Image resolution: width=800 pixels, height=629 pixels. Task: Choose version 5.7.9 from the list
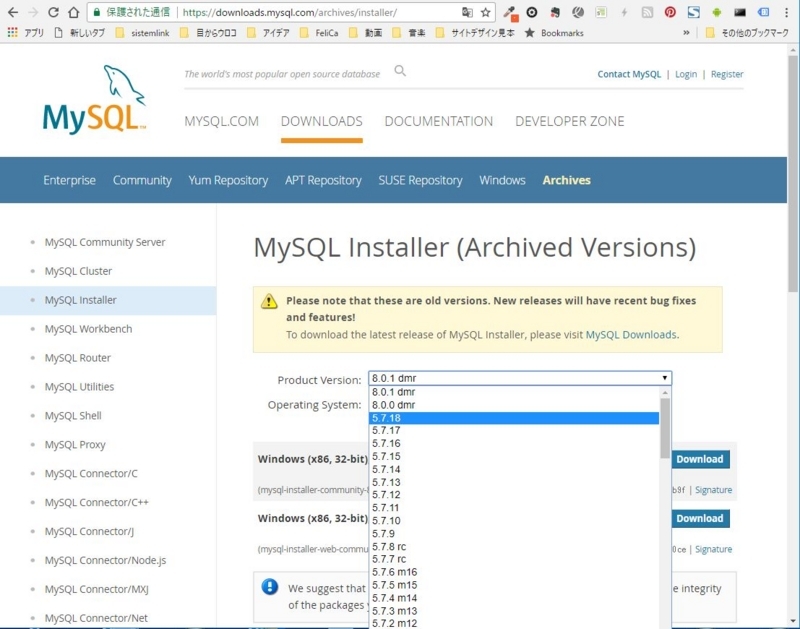pyautogui.click(x=514, y=534)
